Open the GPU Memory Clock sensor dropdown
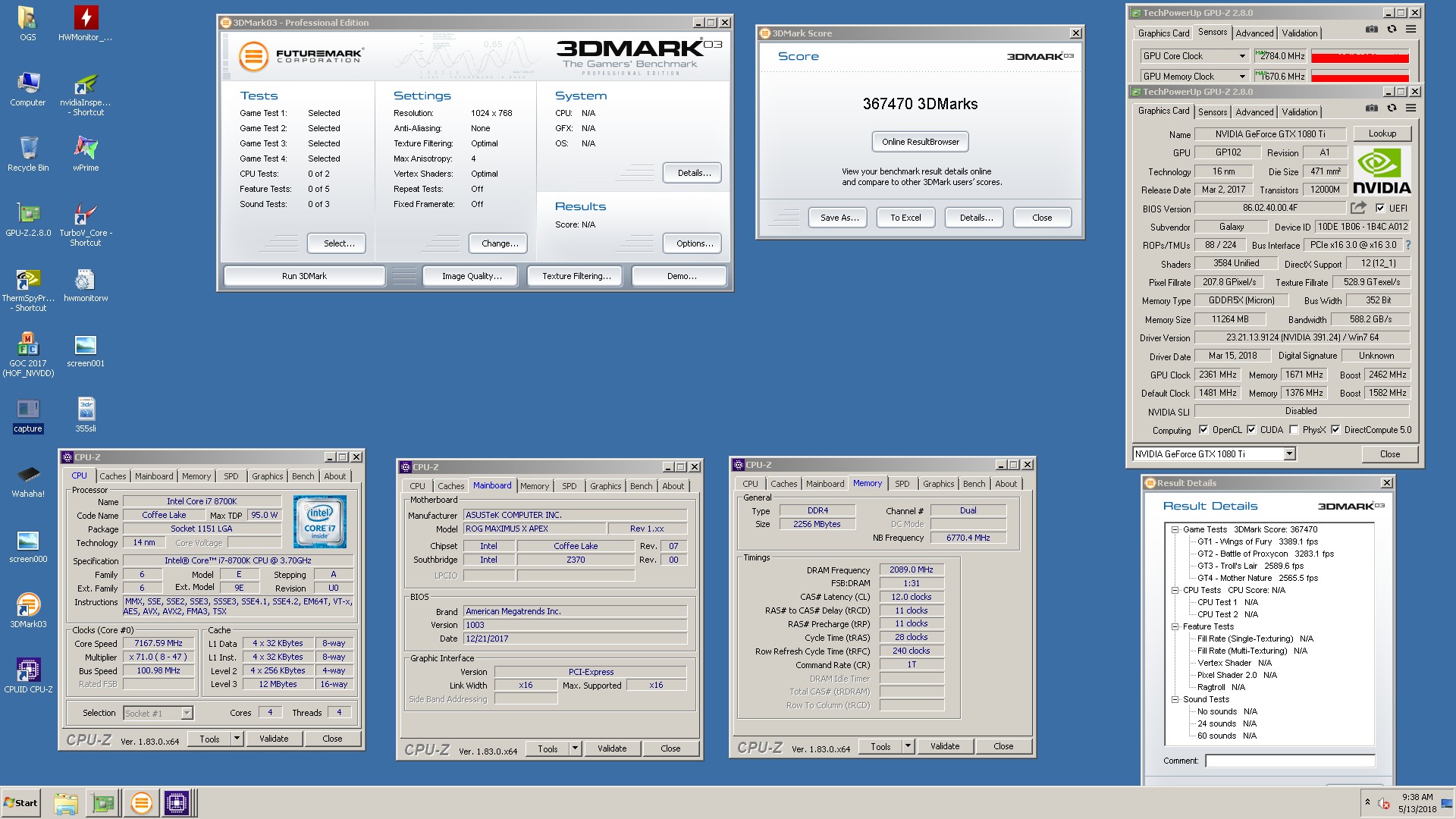The image size is (1456, 819). coord(1242,76)
